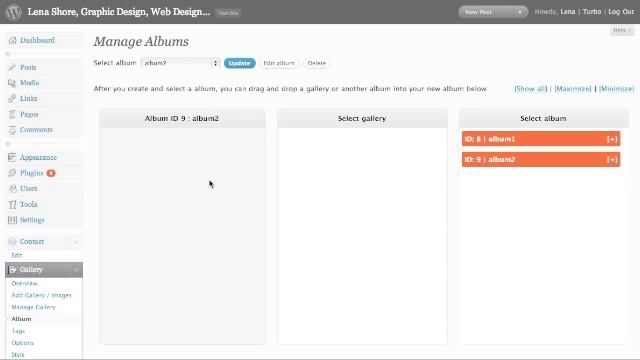The image size is (640, 360).
Task: Click the Users icon in sidebar
Action: tap(12, 189)
